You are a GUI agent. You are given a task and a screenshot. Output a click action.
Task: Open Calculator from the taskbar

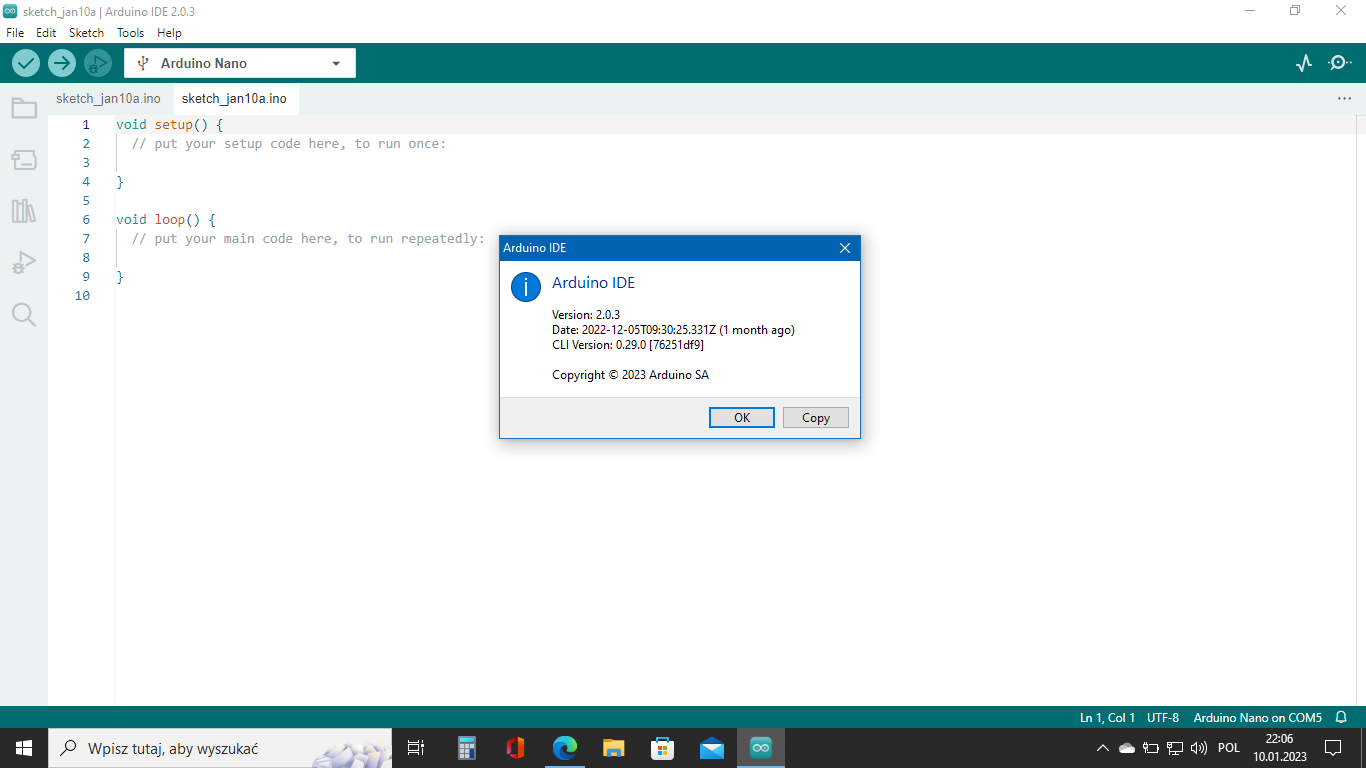click(466, 748)
